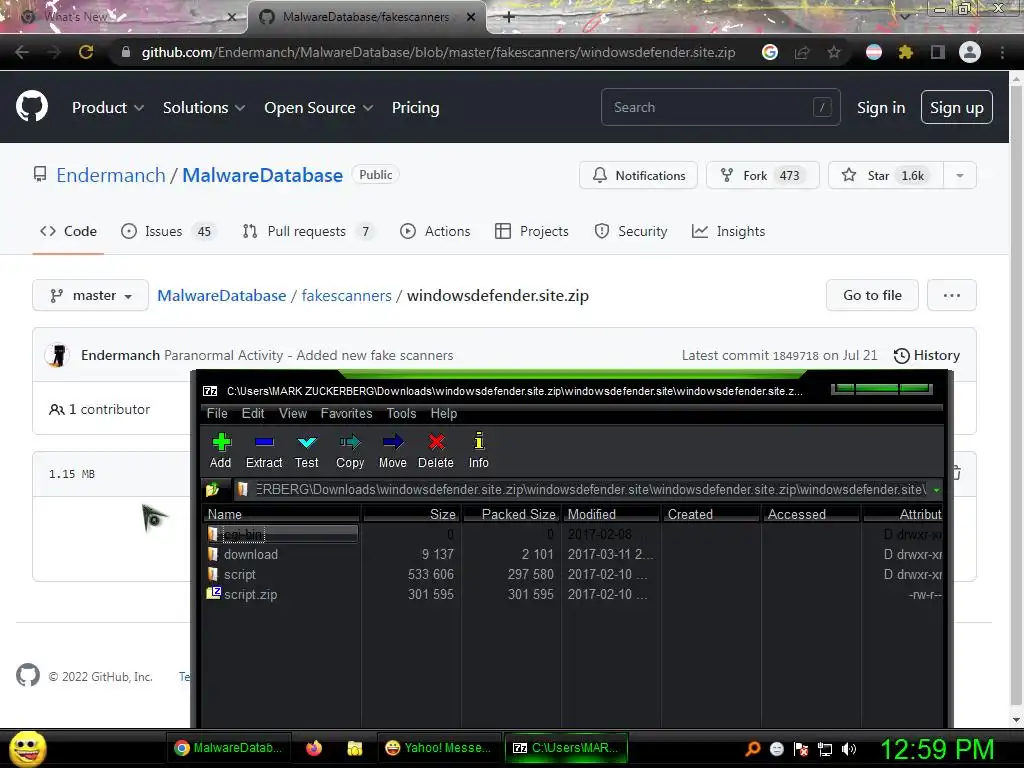This screenshot has height=768, width=1024.
Task: Click the Notifications button
Action: tap(638, 176)
